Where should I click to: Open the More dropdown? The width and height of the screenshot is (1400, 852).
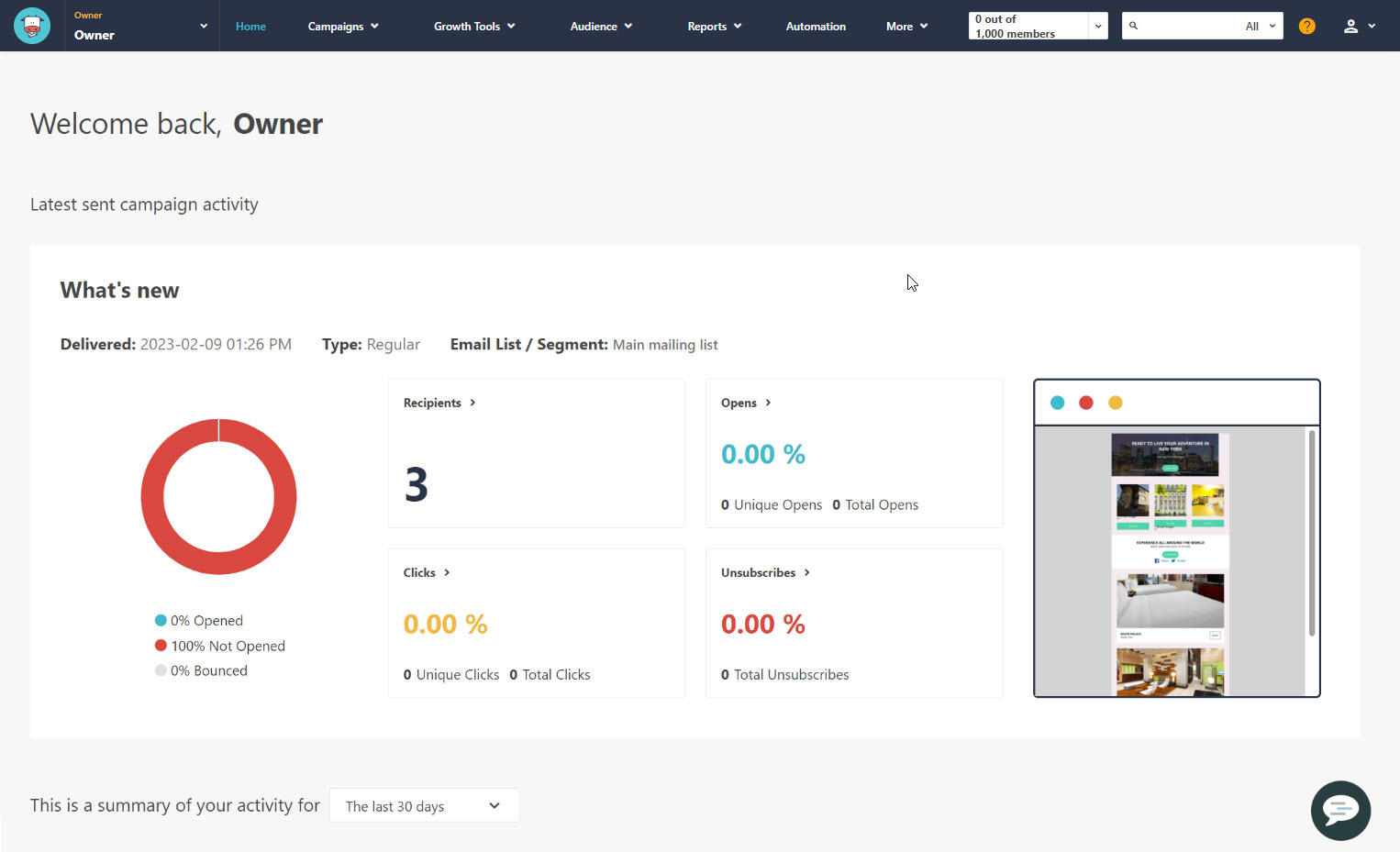[x=906, y=26]
